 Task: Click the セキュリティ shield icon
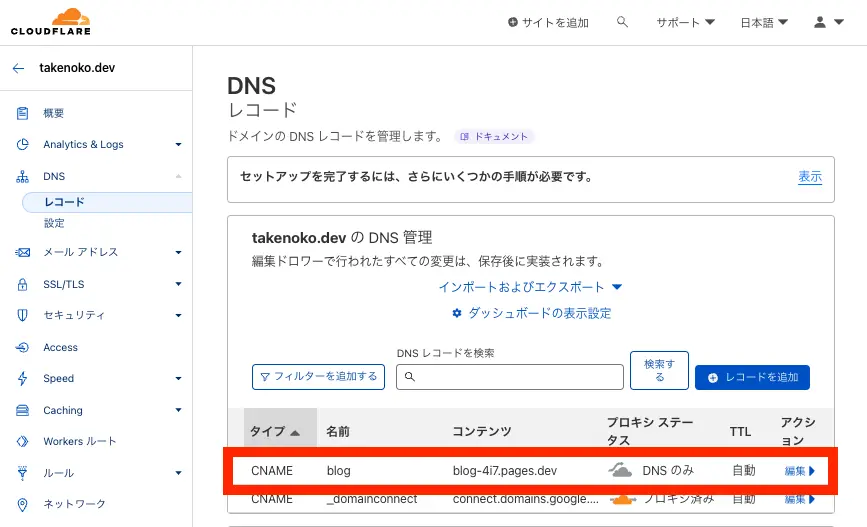[22, 315]
